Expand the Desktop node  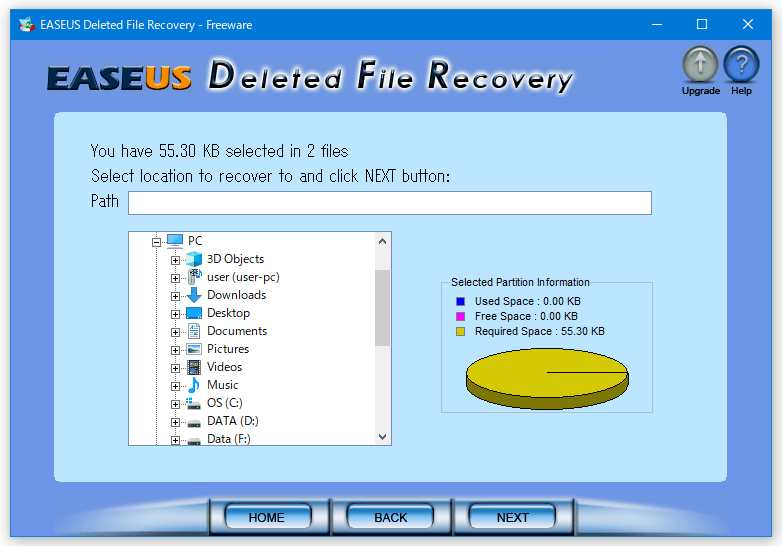[x=175, y=314]
